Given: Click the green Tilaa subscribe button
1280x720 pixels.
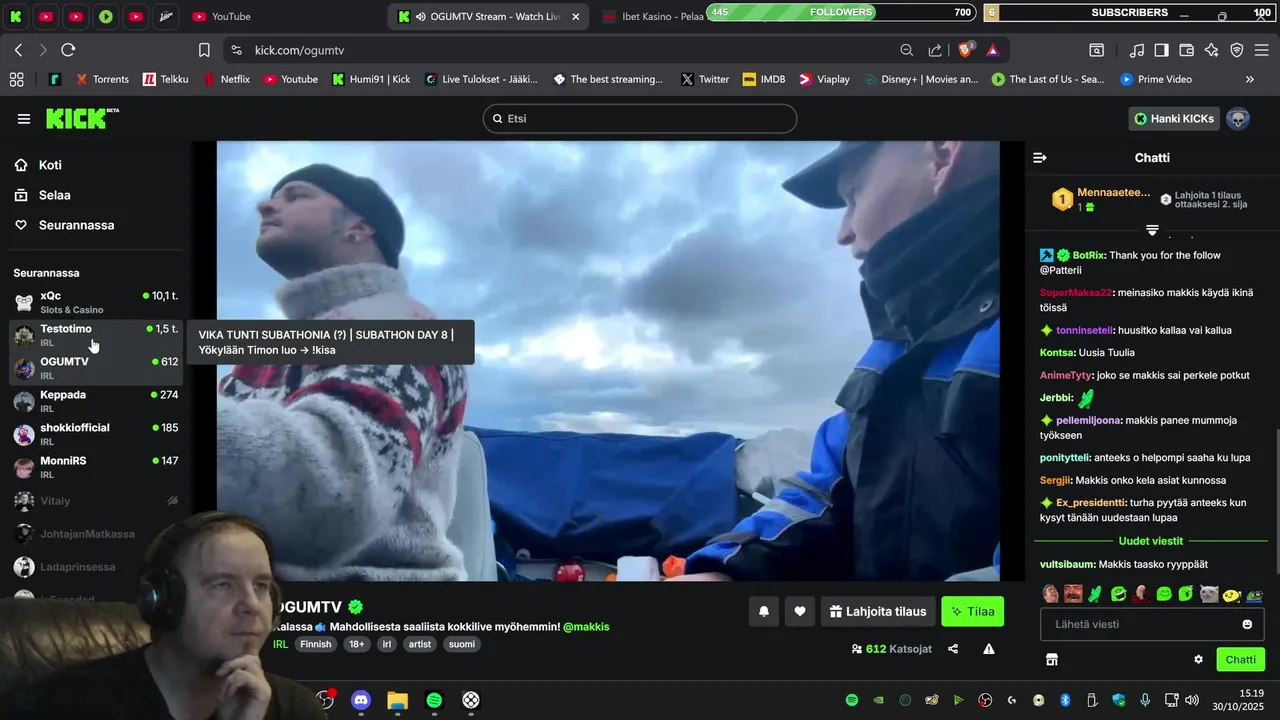Looking at the screenshot, I should pyautogui.click(x=972, y=611).
